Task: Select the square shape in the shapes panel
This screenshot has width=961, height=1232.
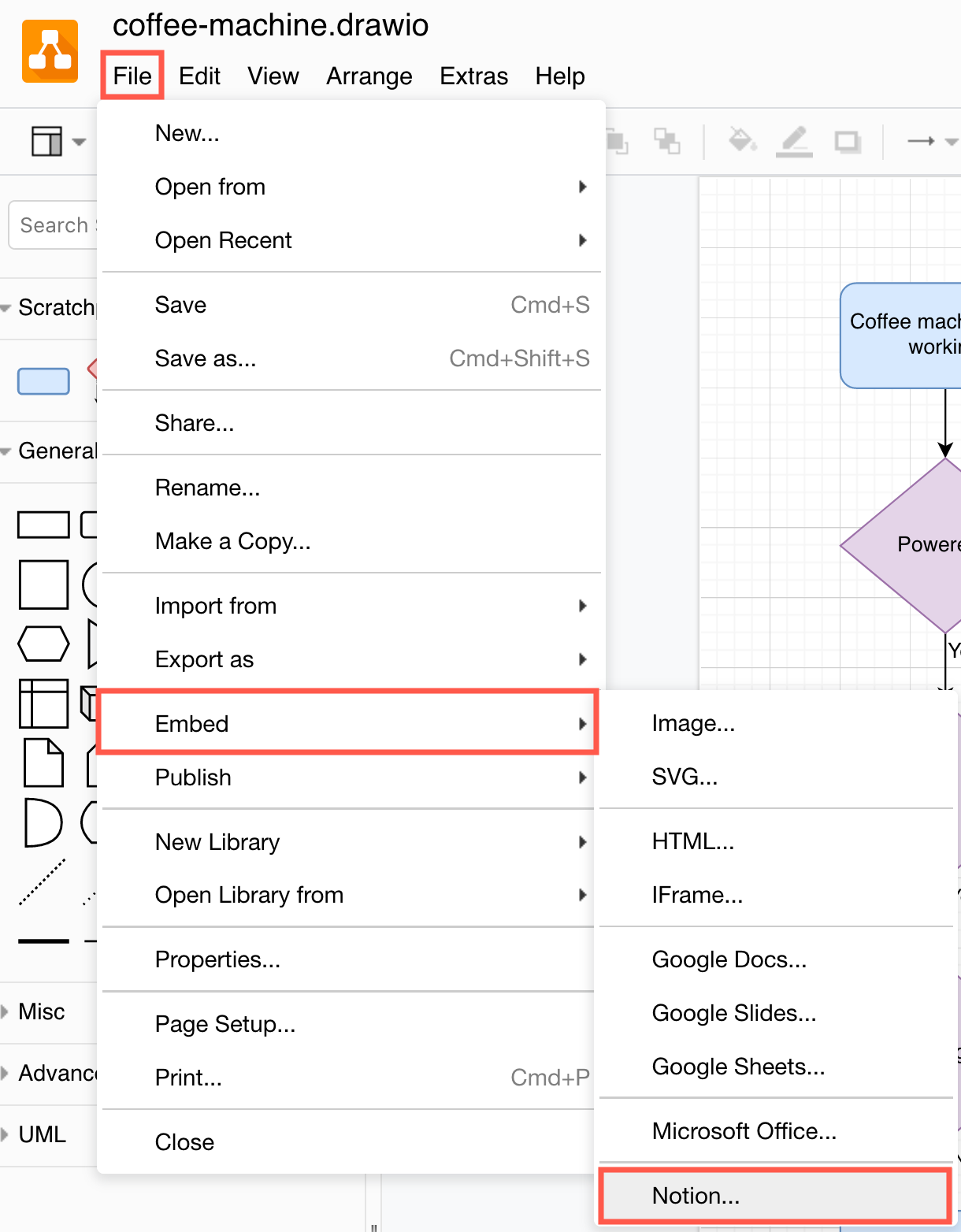Action: (43, 584)
